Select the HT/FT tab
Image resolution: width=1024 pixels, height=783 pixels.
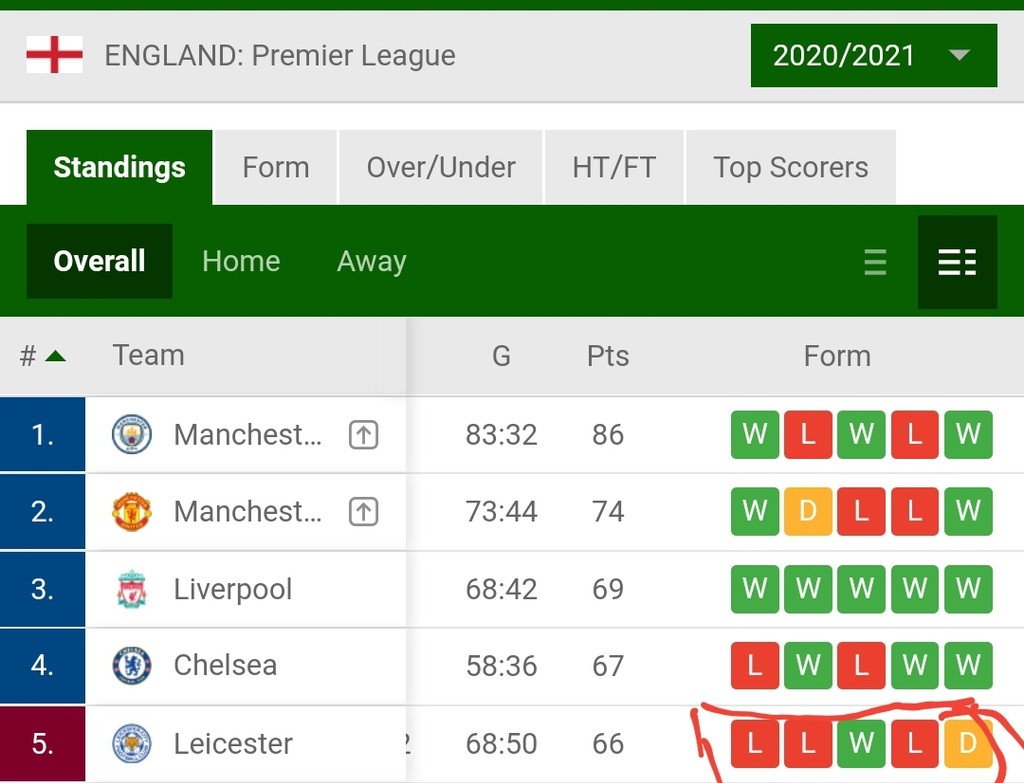(x=614, y=167)
